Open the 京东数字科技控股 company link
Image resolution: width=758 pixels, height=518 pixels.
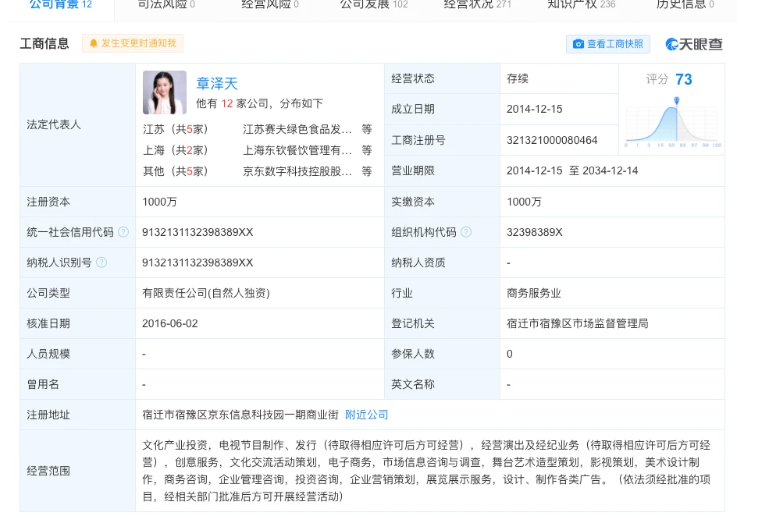298,171
